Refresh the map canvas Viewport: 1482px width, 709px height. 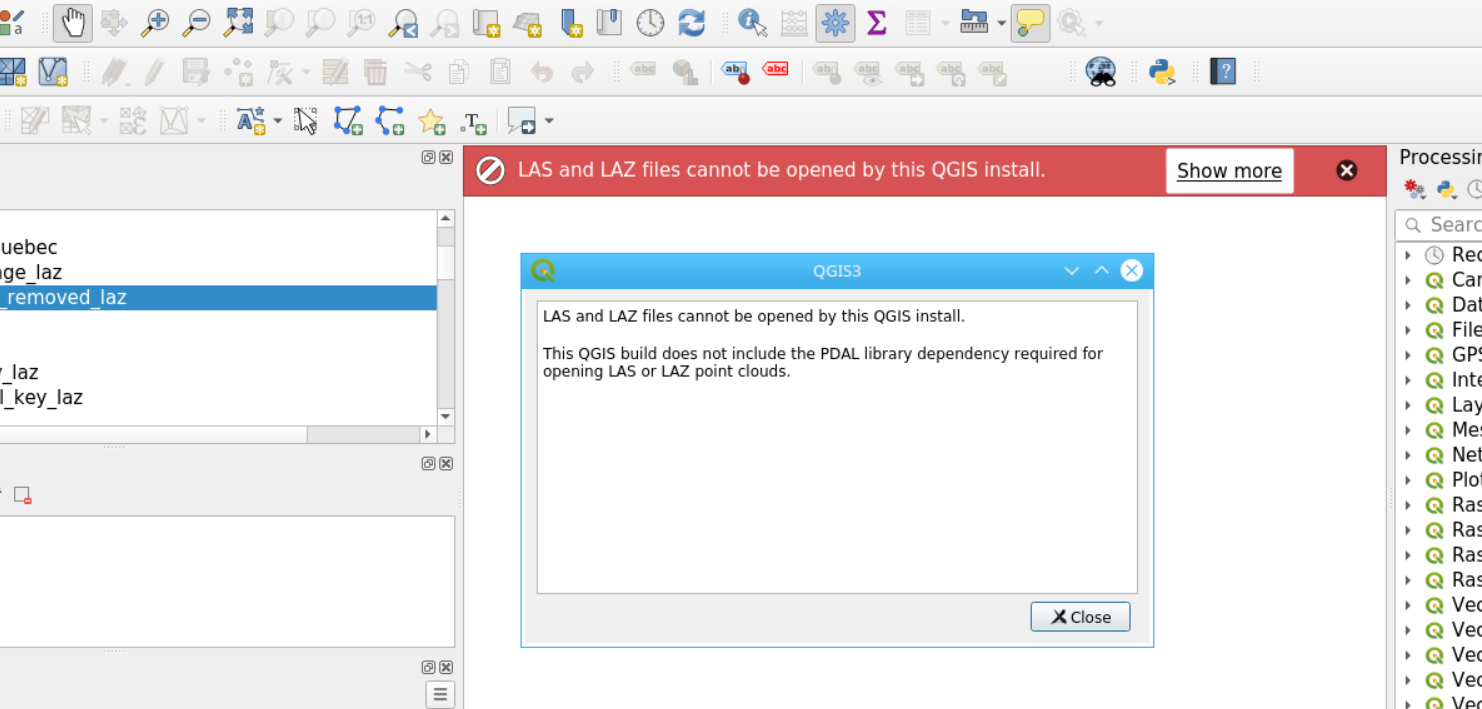691,22
